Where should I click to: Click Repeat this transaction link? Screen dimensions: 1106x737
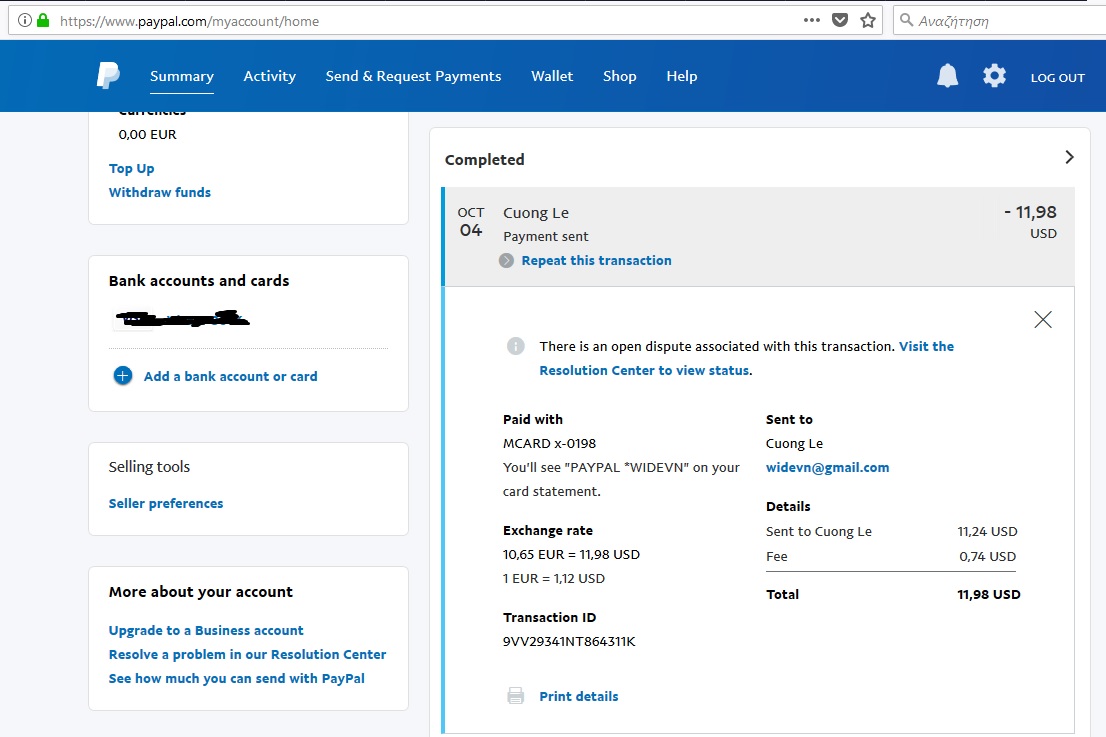coord(597,260)
